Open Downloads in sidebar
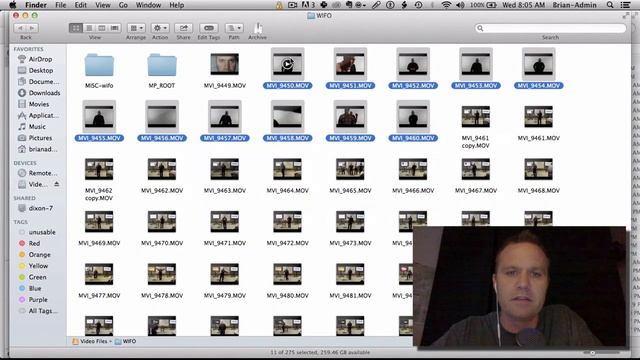 click(x=39, y=93)
